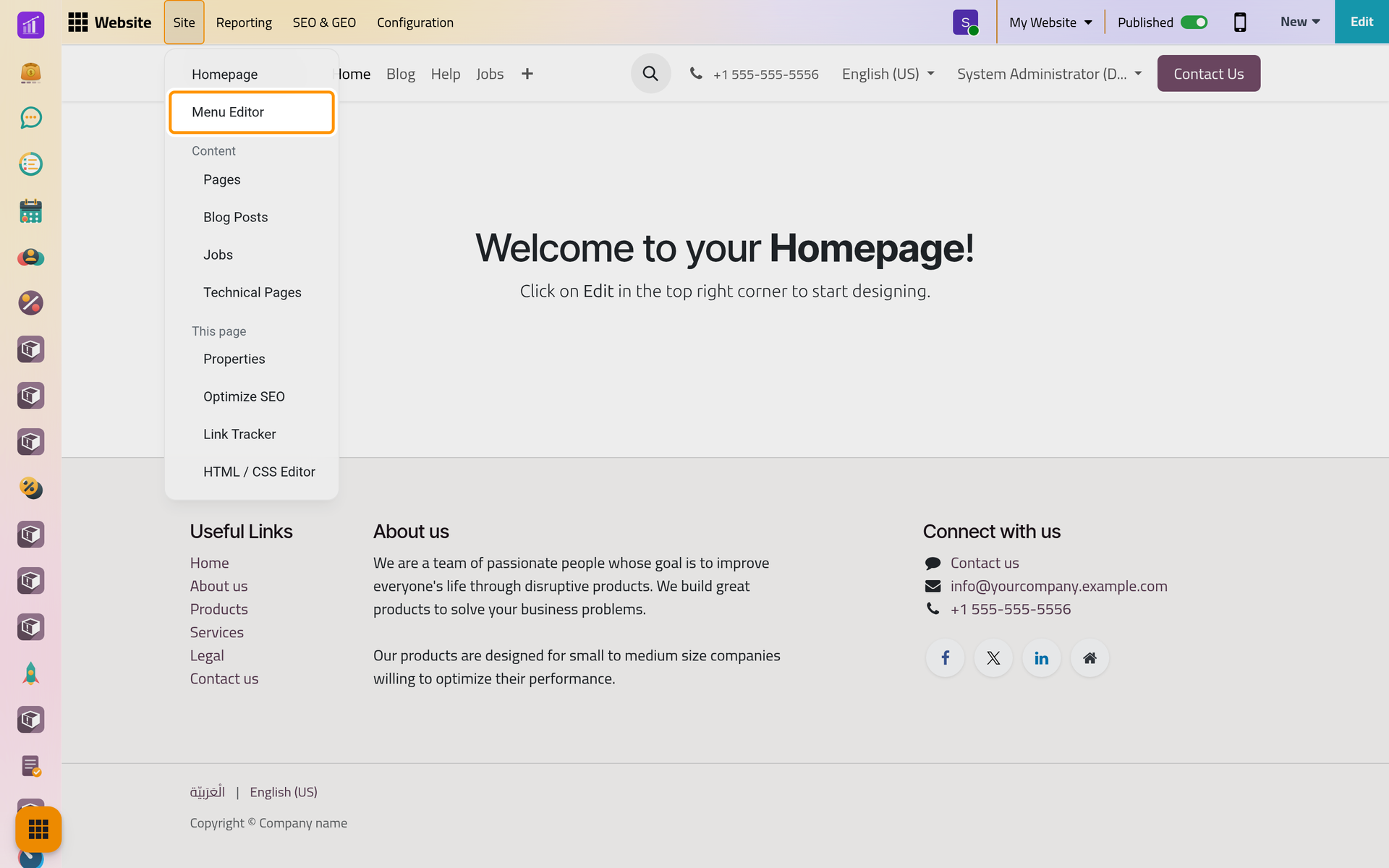Click the header phone number +1 555-555-5556
The image size is (1389, 868).
765,75
